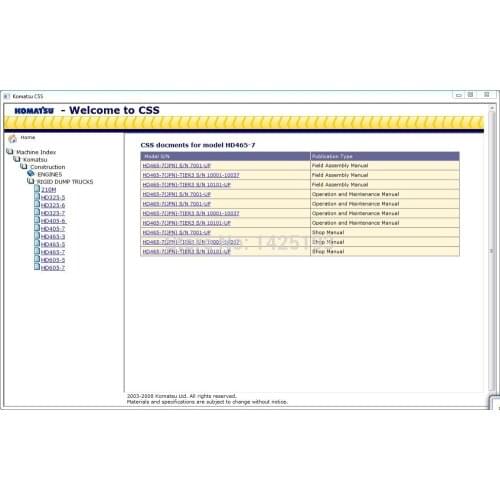This screenshot has height=500, width=500.
Task: Click the Construction book icon
Action: (24, 166)
